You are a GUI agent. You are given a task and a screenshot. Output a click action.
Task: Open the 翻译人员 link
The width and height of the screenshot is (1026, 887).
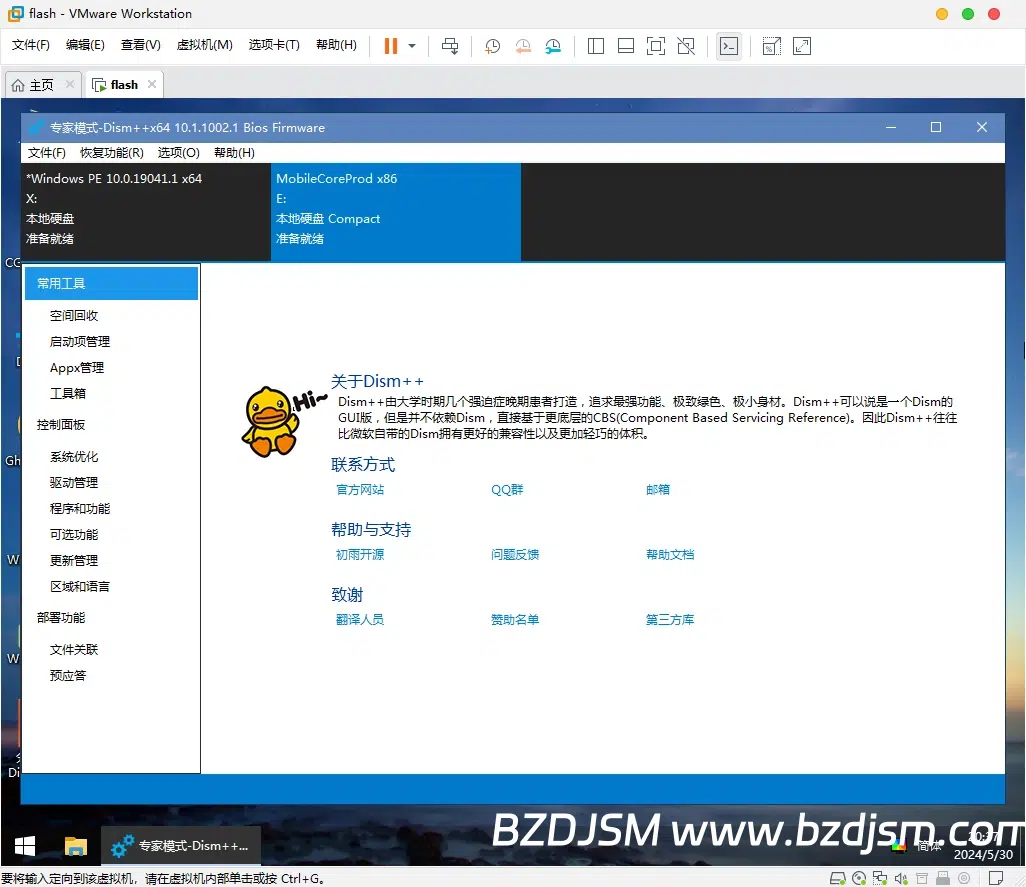click(x=360, y=619)
